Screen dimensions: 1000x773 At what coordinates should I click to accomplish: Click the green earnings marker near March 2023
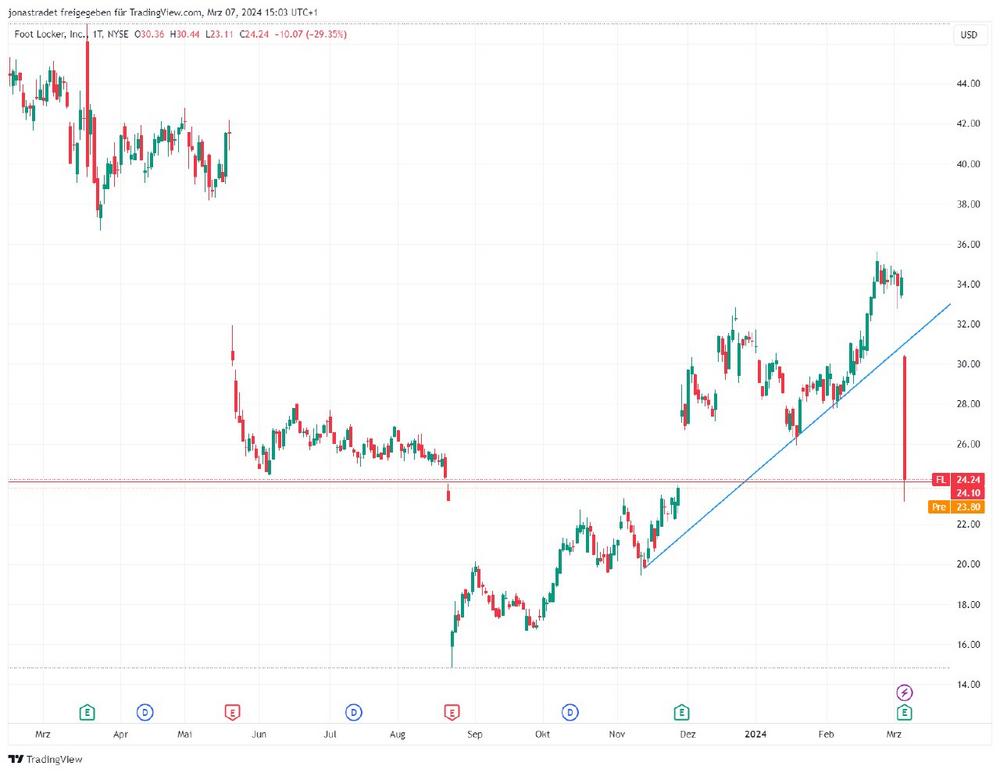88,712
